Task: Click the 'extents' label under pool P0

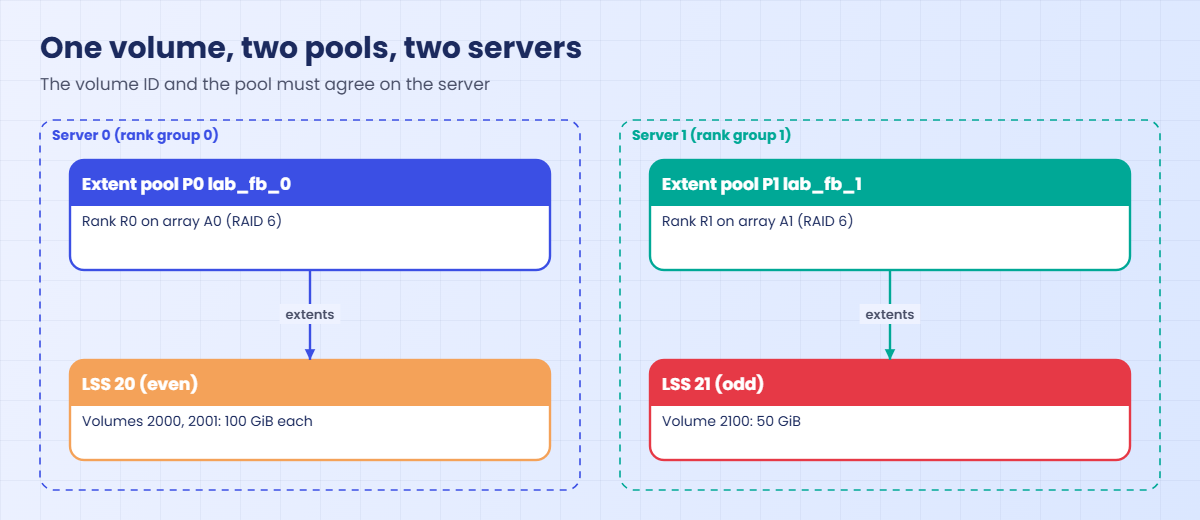Action: point(310,314)
